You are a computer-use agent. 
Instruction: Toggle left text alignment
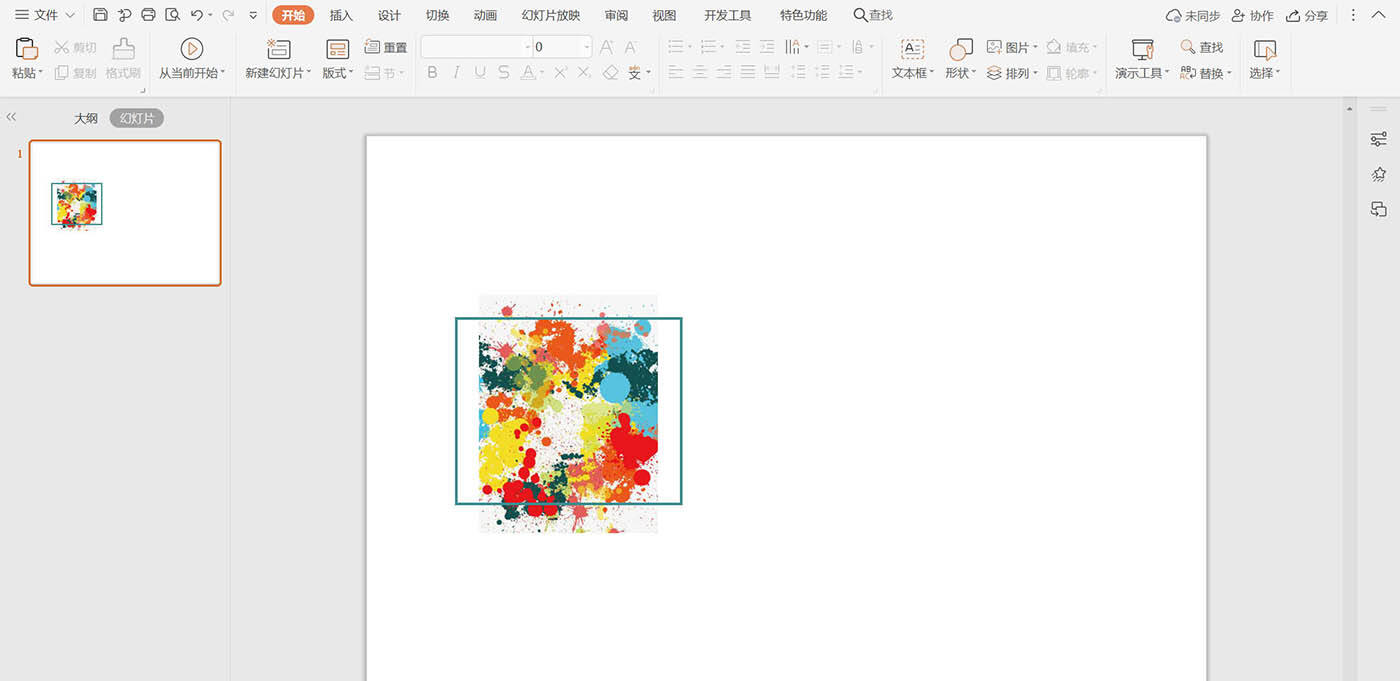(676, 73)
